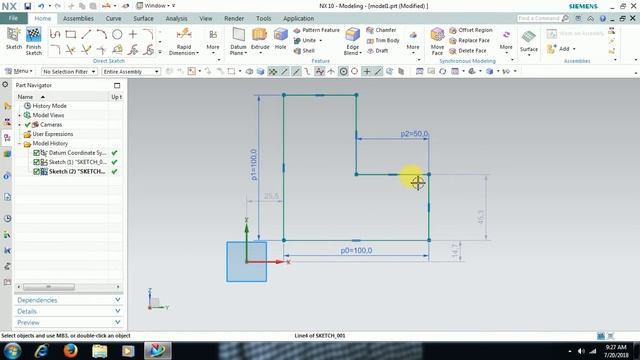This screenshot has height=360, width=640.
Task: Click the Extrude feature icon
Action: pyautogui.click(x=260, y=35)
